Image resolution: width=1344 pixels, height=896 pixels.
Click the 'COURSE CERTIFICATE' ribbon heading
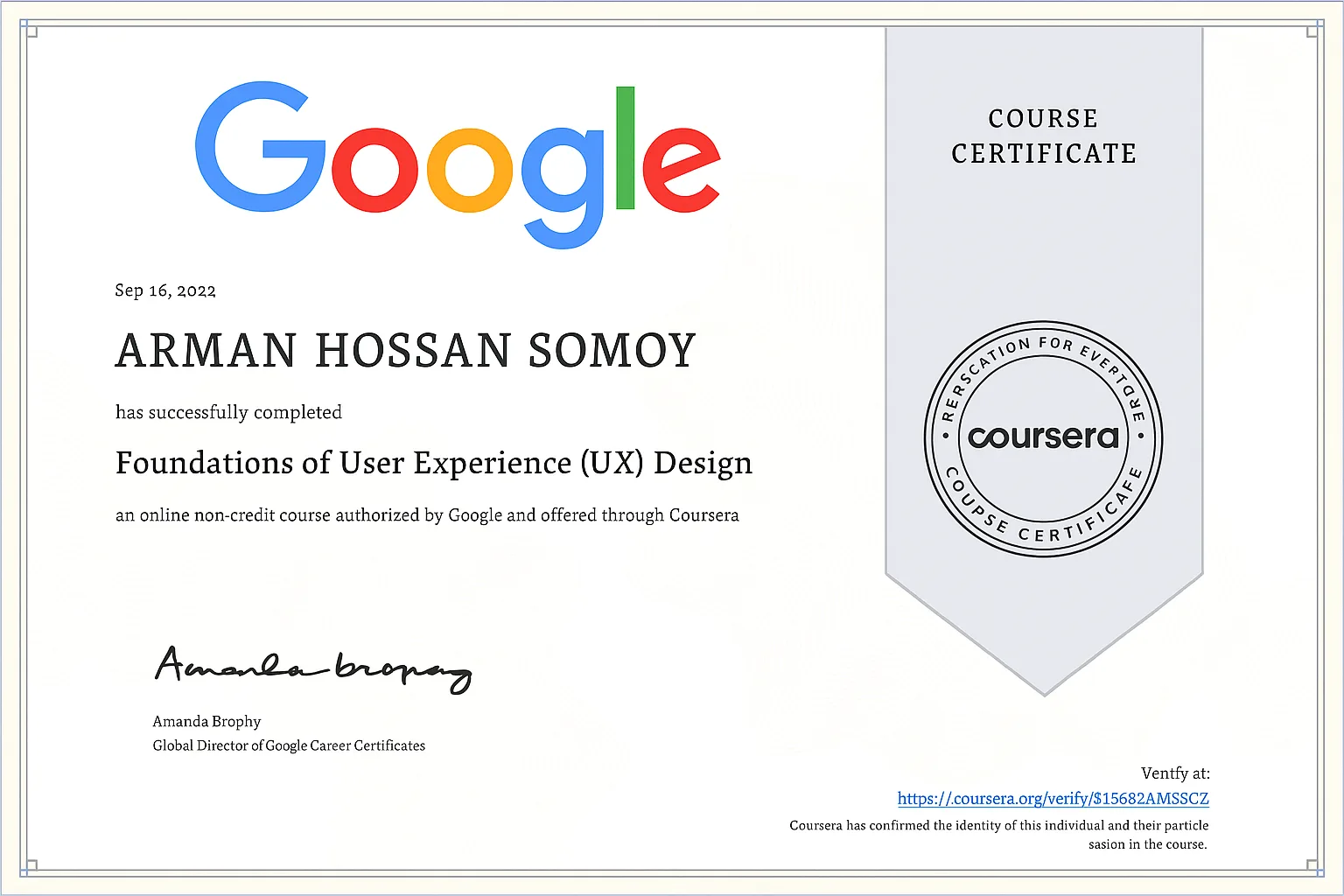(x=1044, y=136)
